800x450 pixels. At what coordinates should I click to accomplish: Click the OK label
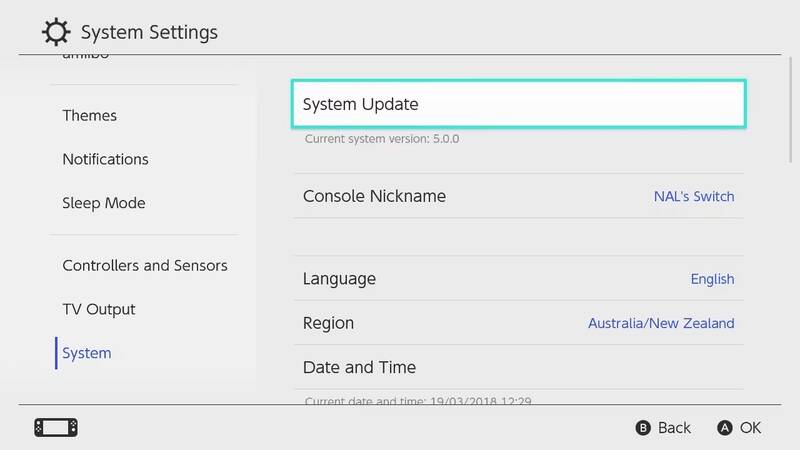pos(750,428)
